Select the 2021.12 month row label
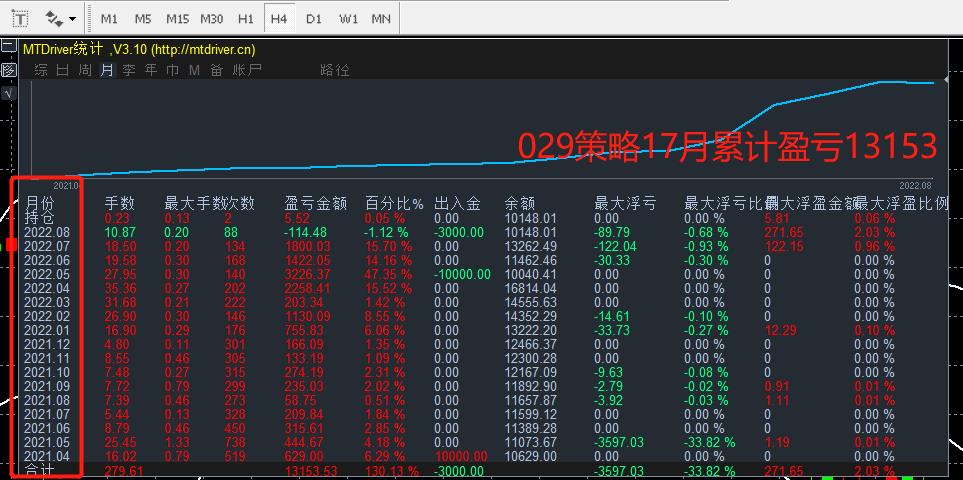The image size is (963, 480). [x=47, y=344]
